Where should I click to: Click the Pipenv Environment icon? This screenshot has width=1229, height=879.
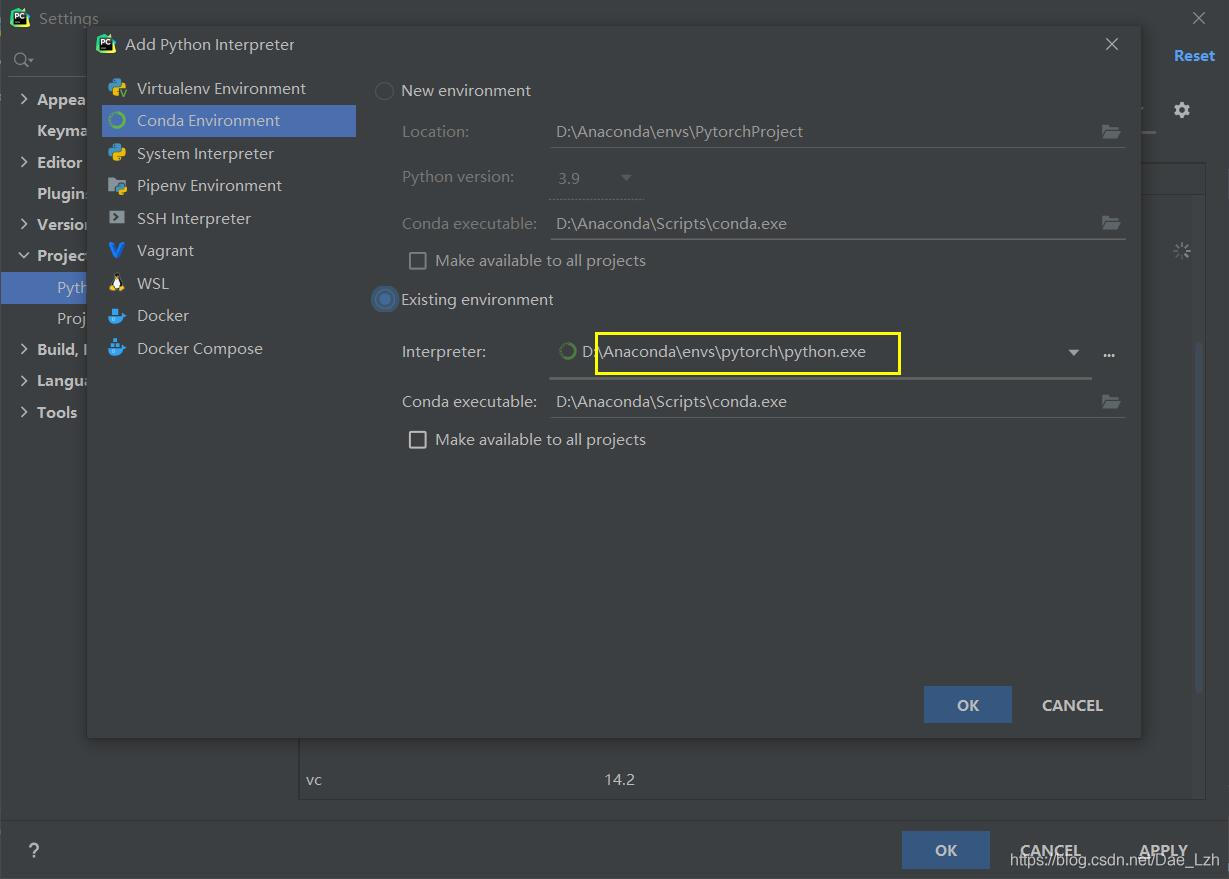click(x=118, y=186)
